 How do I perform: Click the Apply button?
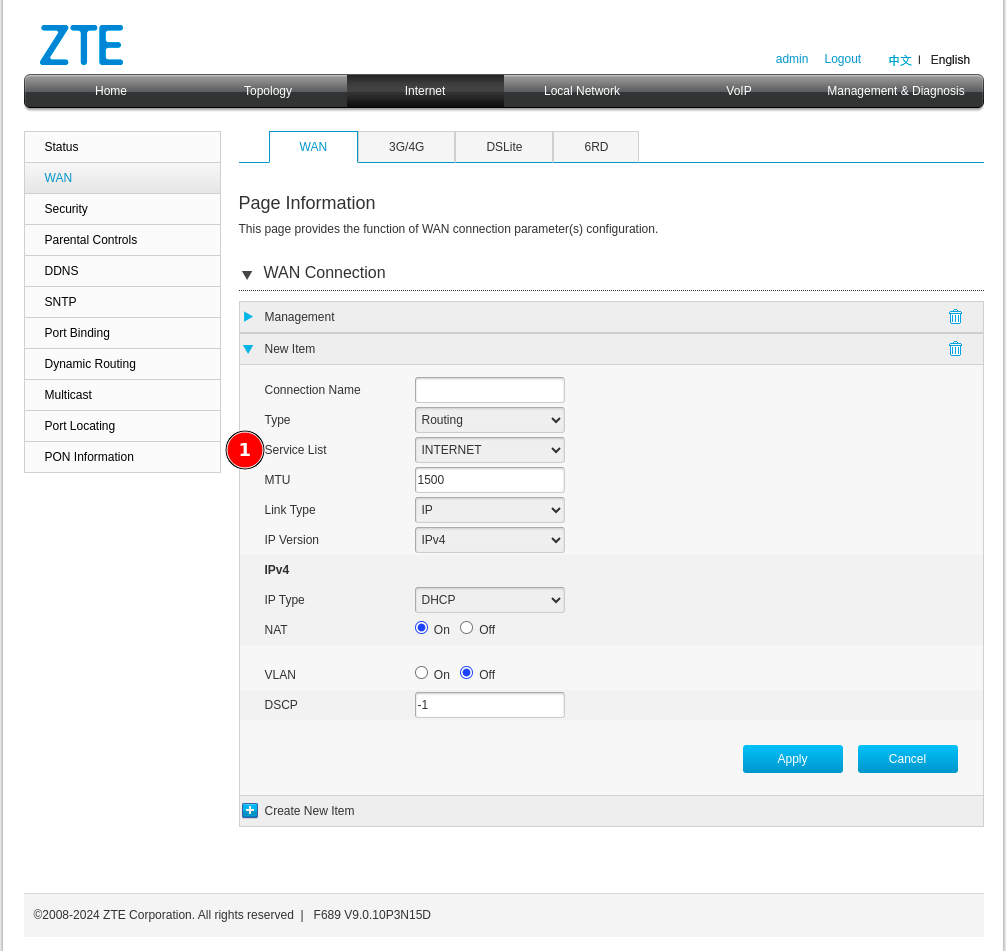pyautogui.click(x=792, y=759)
